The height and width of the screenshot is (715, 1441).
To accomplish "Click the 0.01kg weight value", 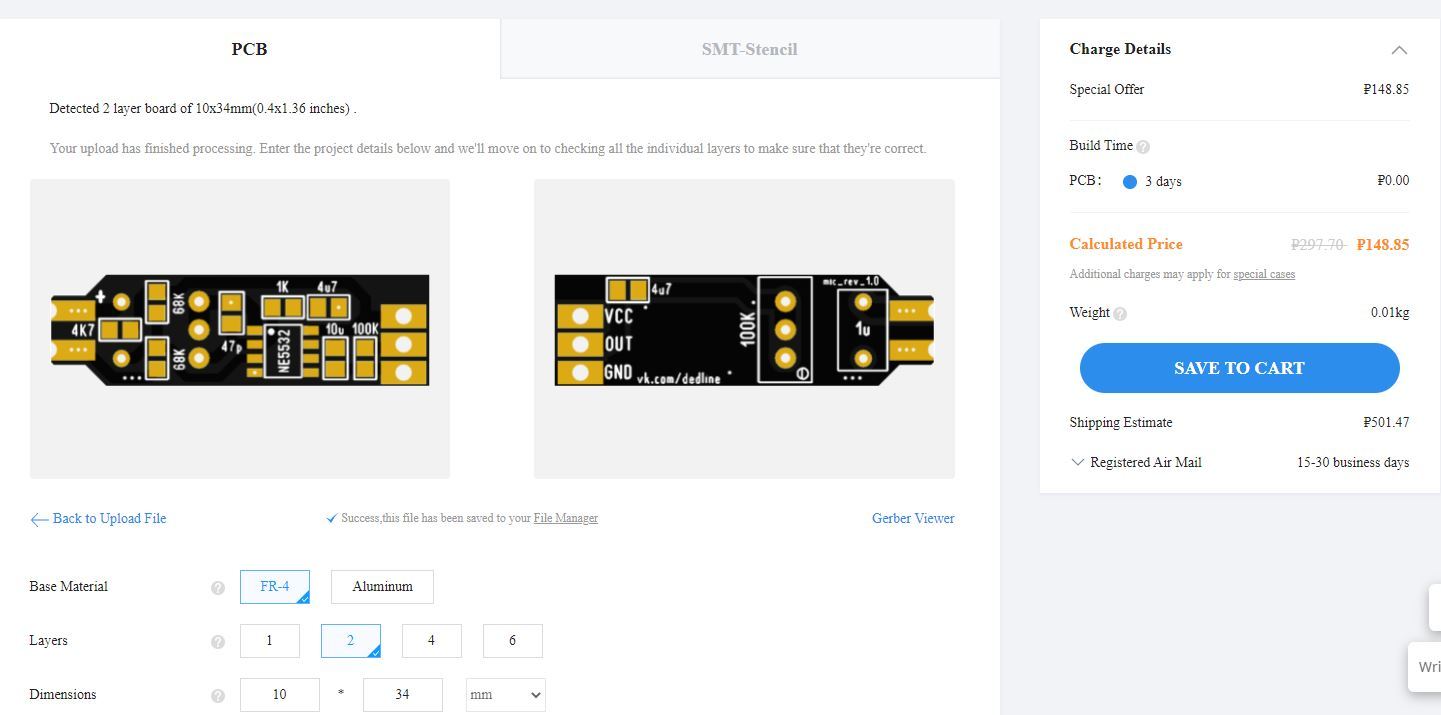I will coord(1390,313).
